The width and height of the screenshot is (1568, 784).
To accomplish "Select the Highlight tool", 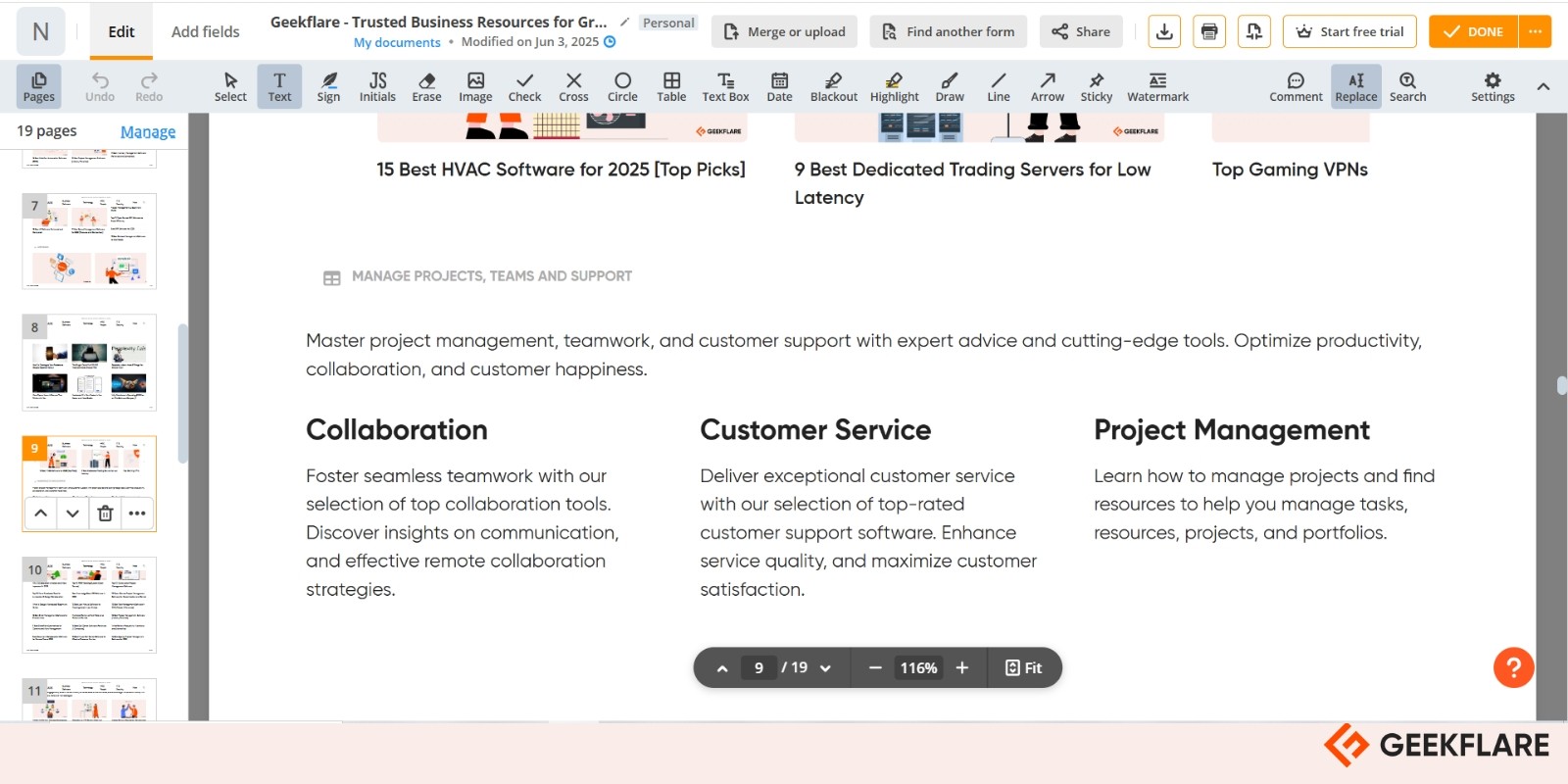I will pos(894,86).
